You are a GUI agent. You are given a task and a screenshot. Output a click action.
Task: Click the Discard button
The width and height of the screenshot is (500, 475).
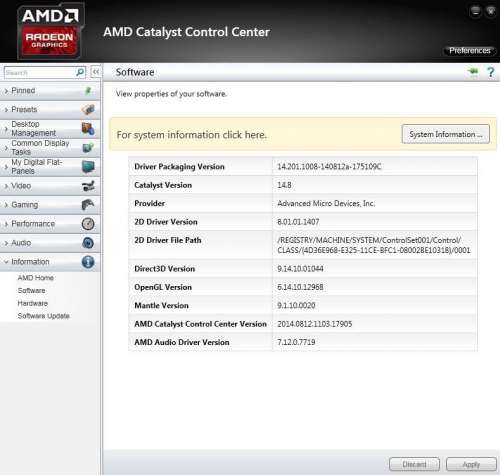tap(414, 464)
